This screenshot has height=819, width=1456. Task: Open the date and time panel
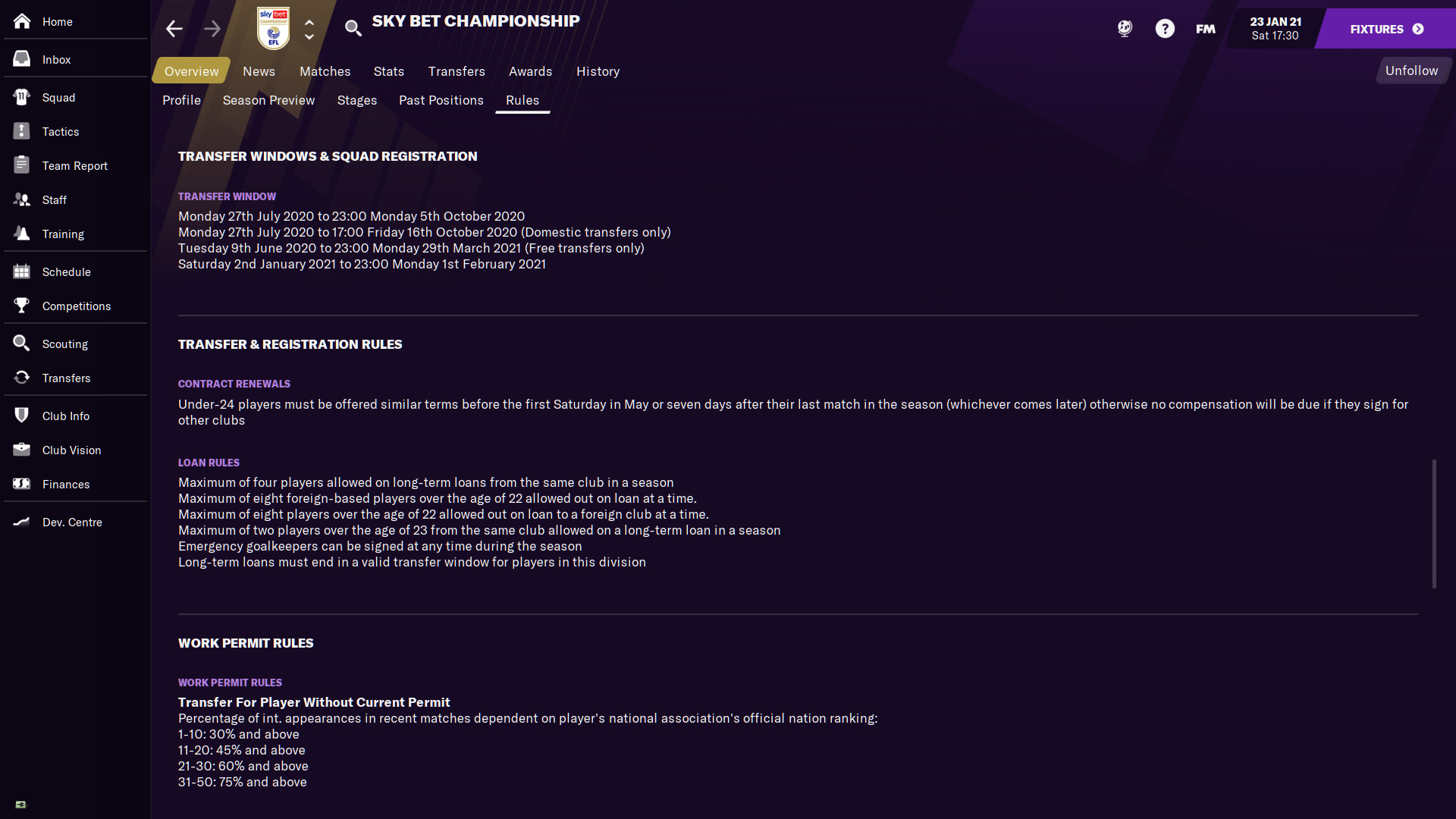(x=1275, y=29)
